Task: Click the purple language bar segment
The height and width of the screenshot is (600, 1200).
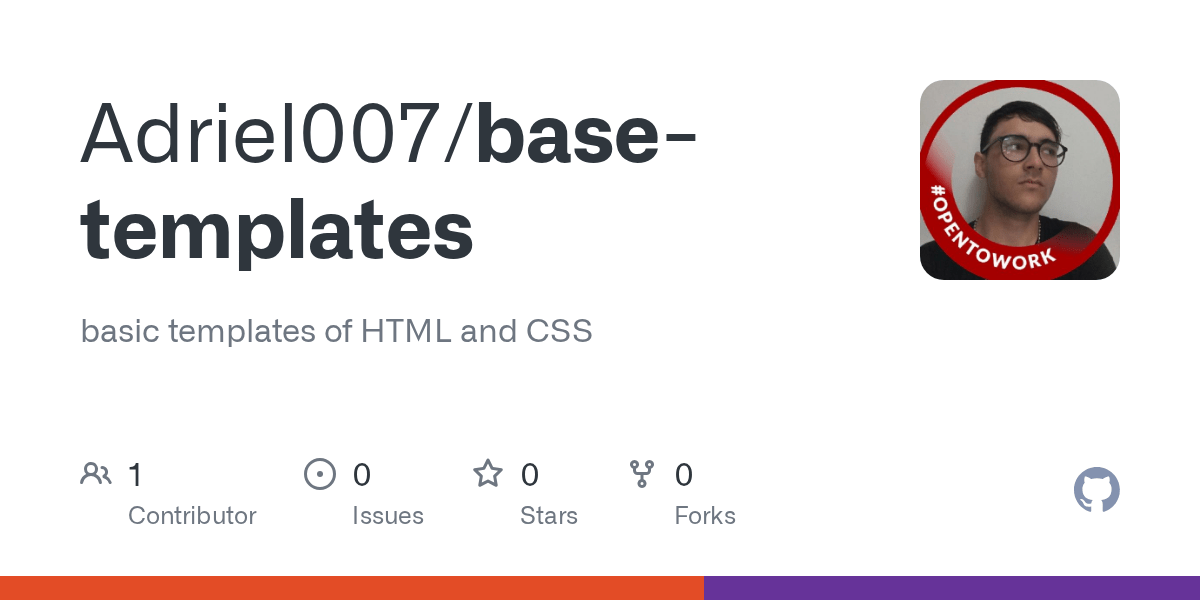Action: pos(952,588)
